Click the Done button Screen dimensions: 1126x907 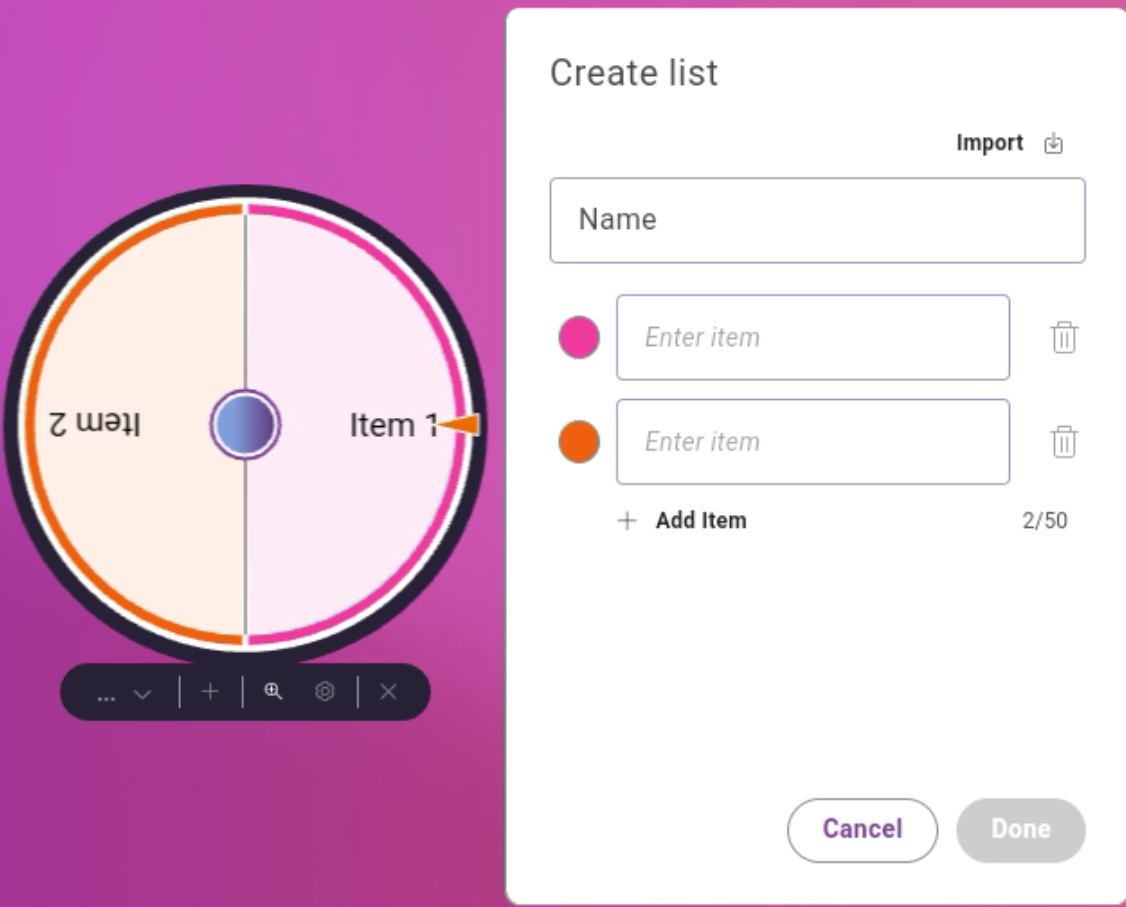coord(1021,830)
